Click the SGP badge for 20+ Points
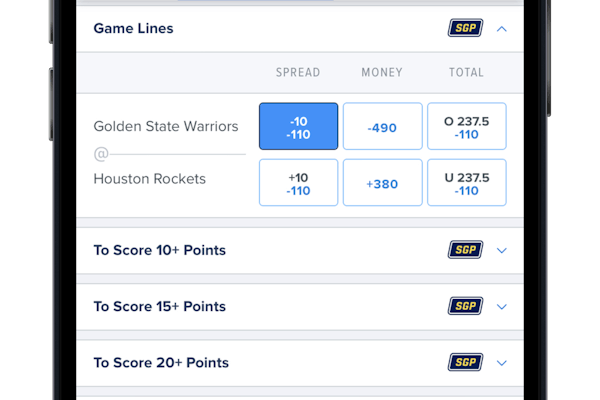600x400 pixels. (465, 362)
